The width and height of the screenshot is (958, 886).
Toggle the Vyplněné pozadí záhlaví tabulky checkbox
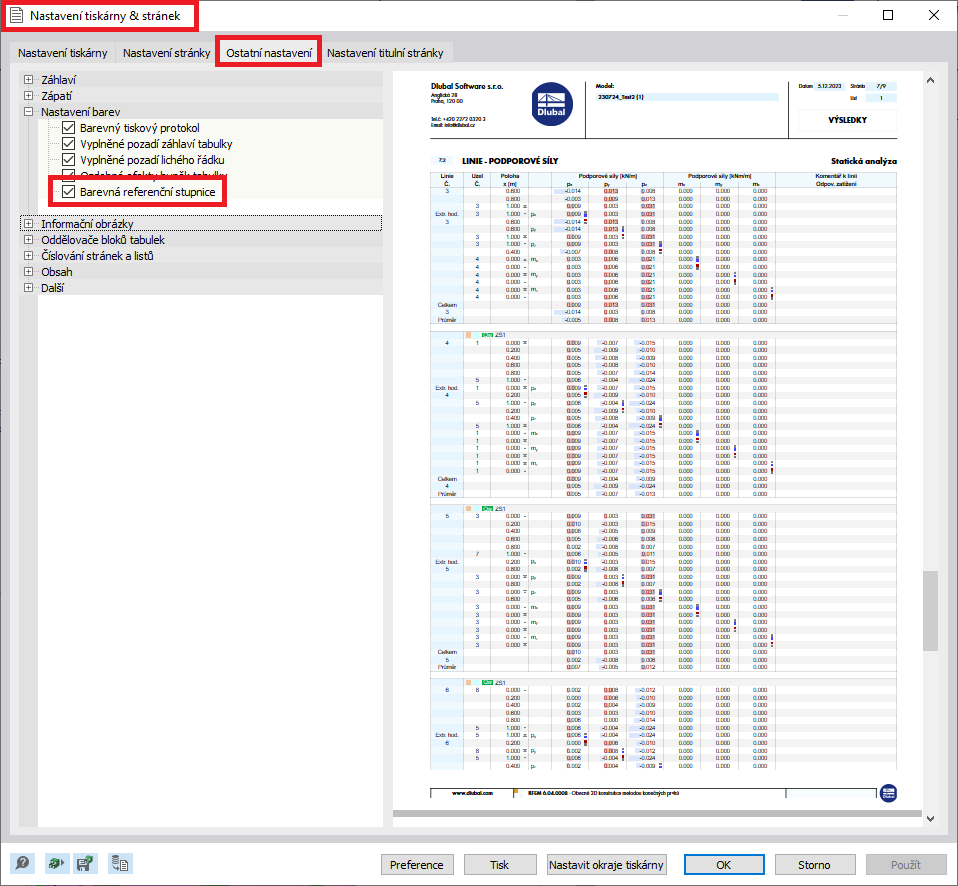click(69, 144)
